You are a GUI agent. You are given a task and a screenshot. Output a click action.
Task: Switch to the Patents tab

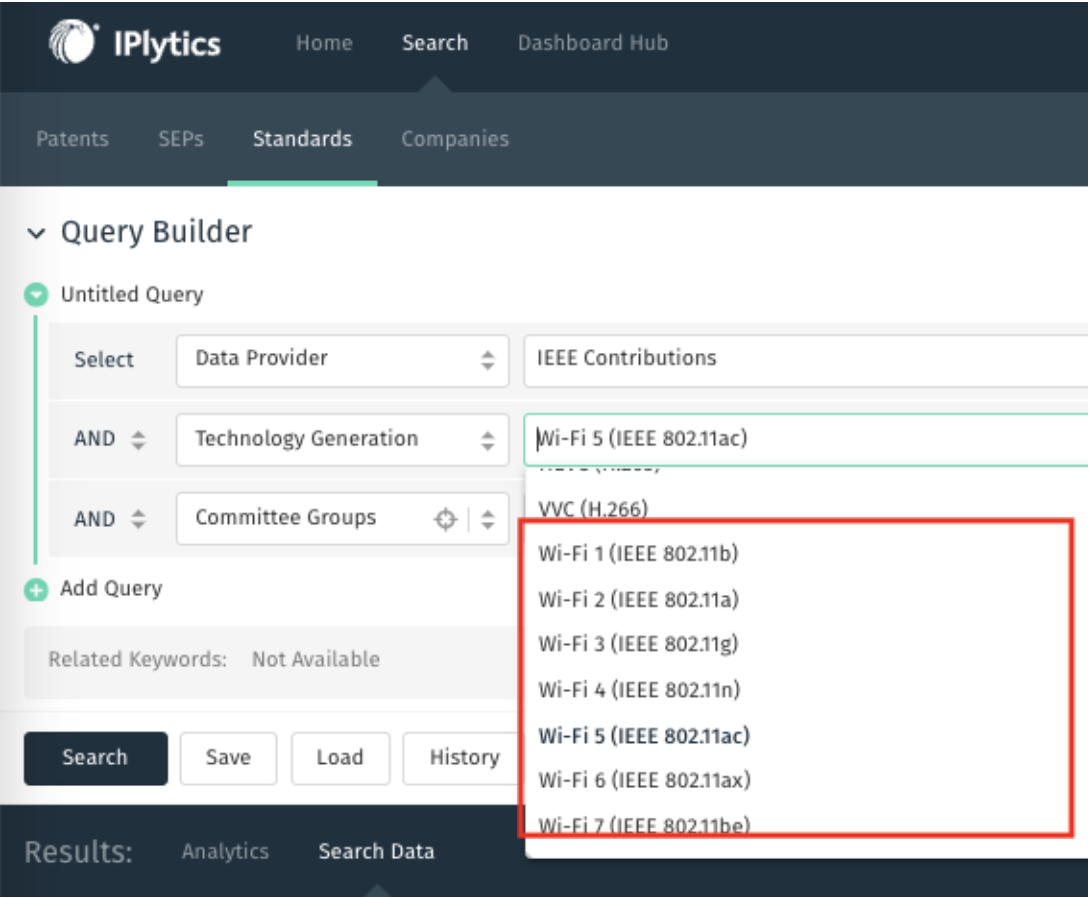click(72, 139)
